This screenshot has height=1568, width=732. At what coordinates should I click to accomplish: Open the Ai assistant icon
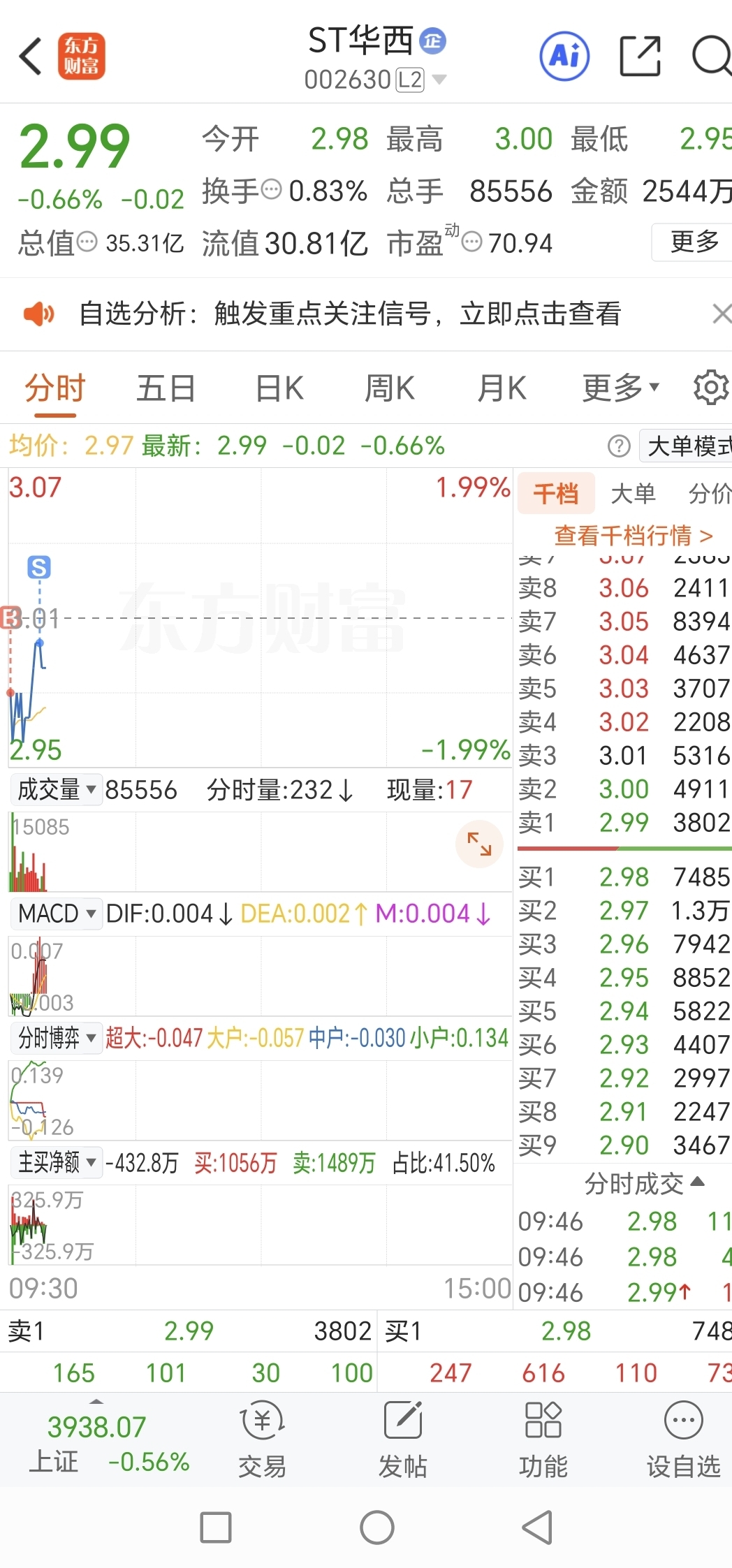coord(564,56)
